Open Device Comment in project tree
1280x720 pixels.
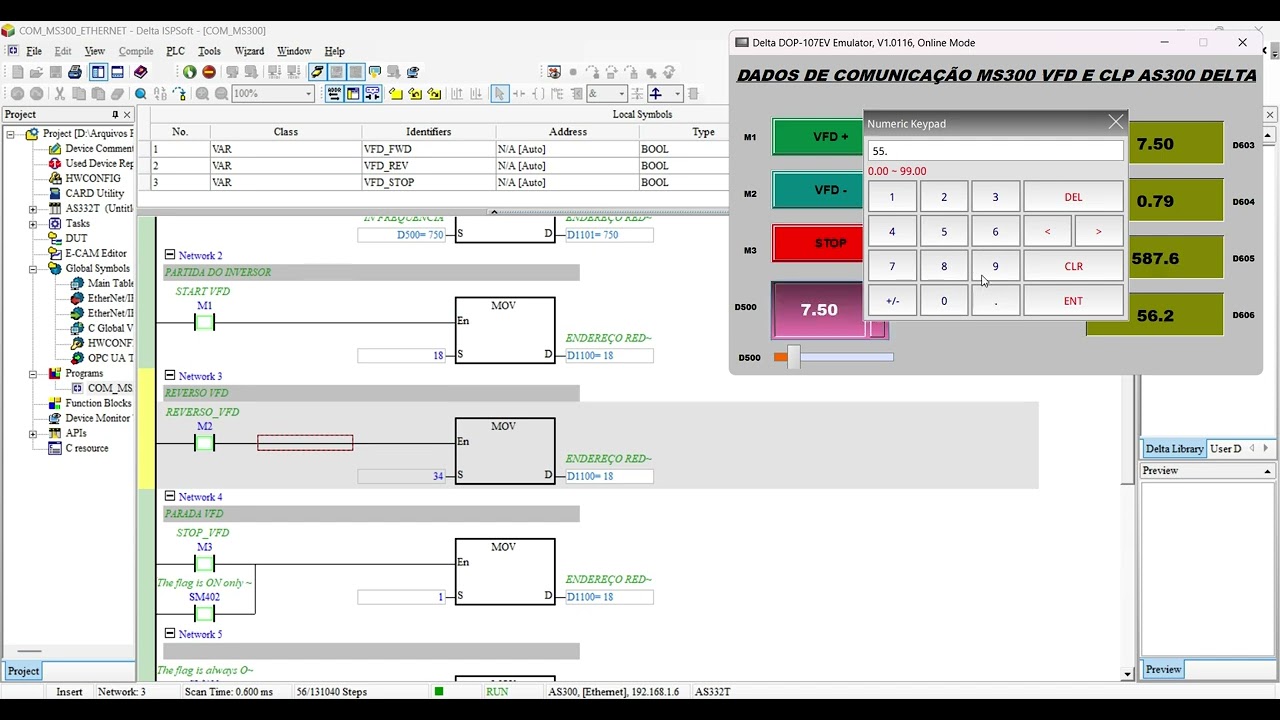[99, 148]
